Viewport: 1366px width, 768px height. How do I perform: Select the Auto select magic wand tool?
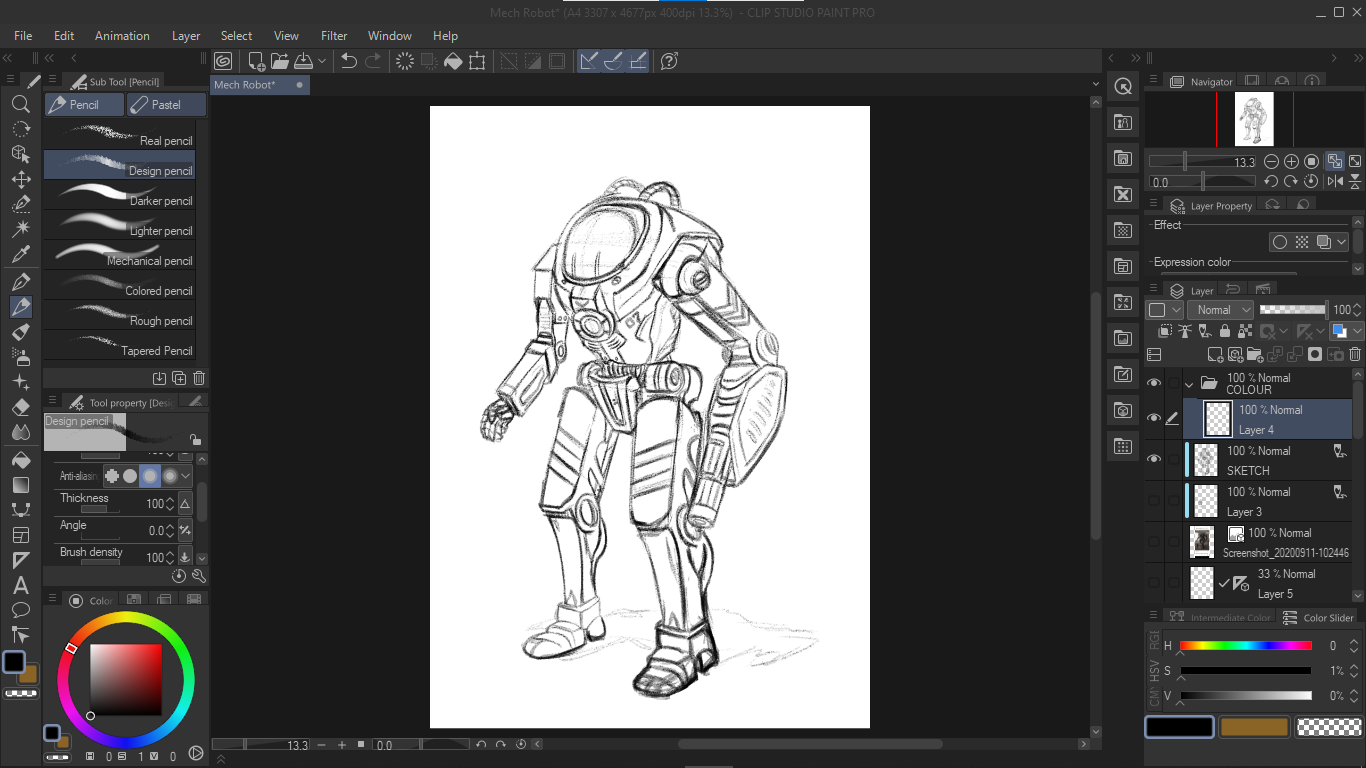20,229
